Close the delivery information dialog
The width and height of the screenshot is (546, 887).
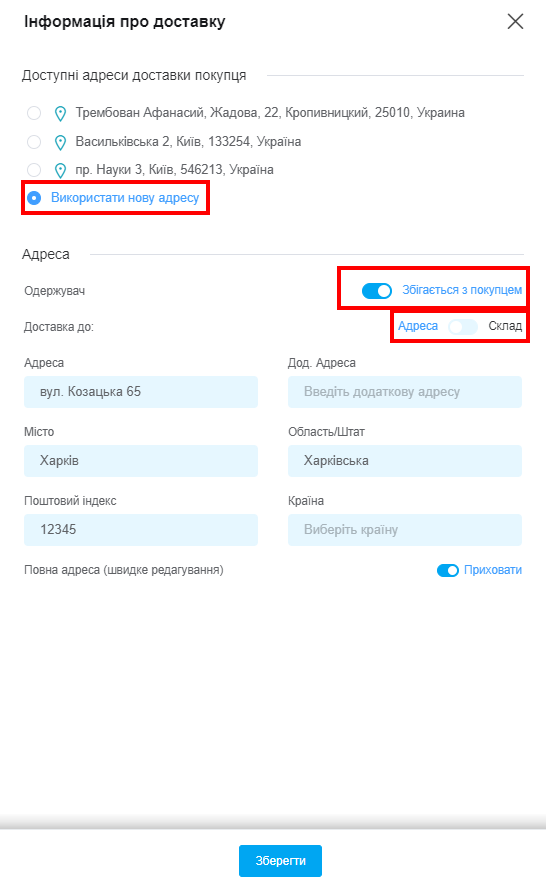pyautogui.click(x=515, y=21)
